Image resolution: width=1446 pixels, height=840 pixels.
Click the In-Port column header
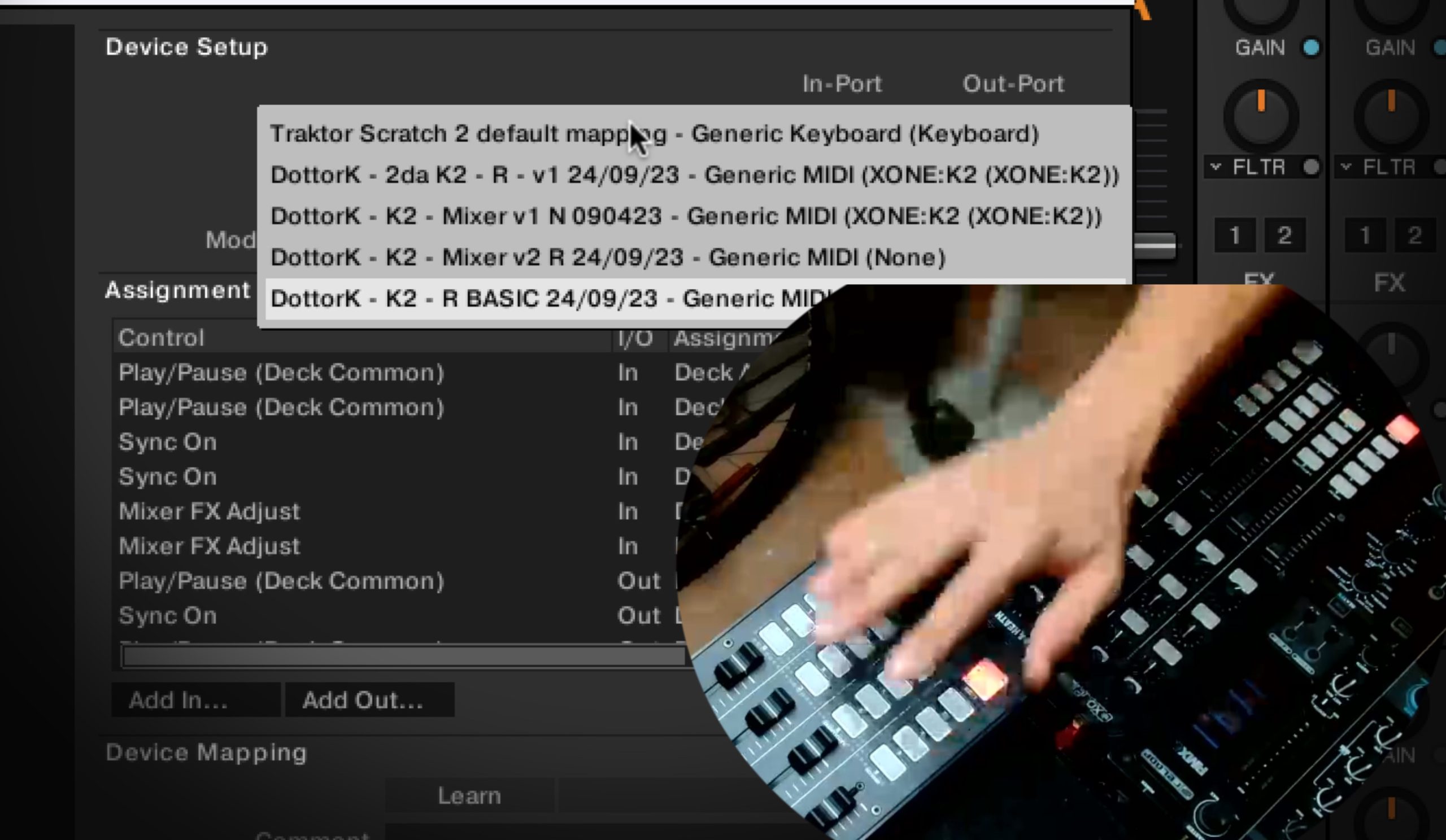(x=840, y=82)
